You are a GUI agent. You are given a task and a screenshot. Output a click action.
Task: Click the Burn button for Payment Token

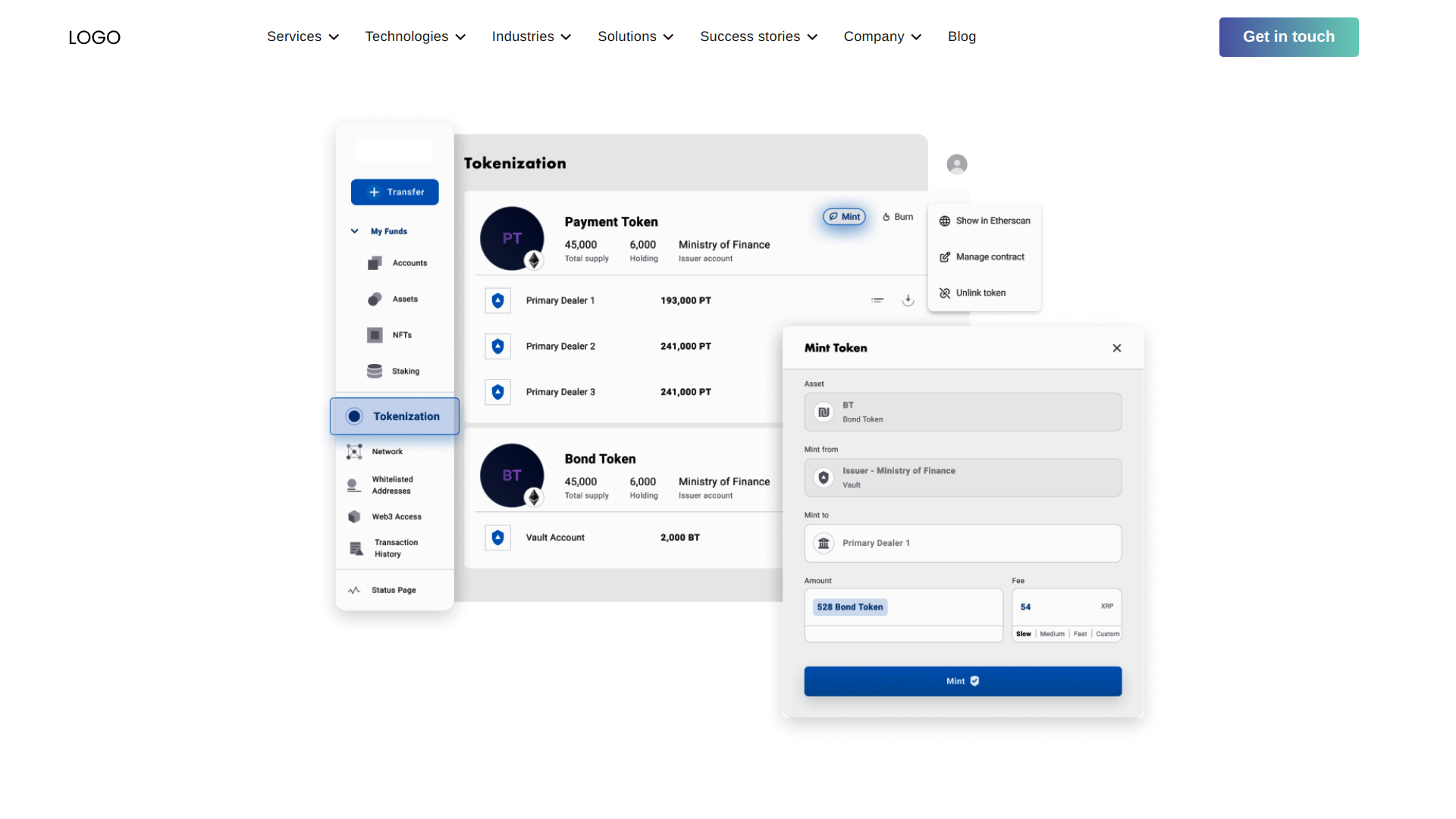point(898,217)
